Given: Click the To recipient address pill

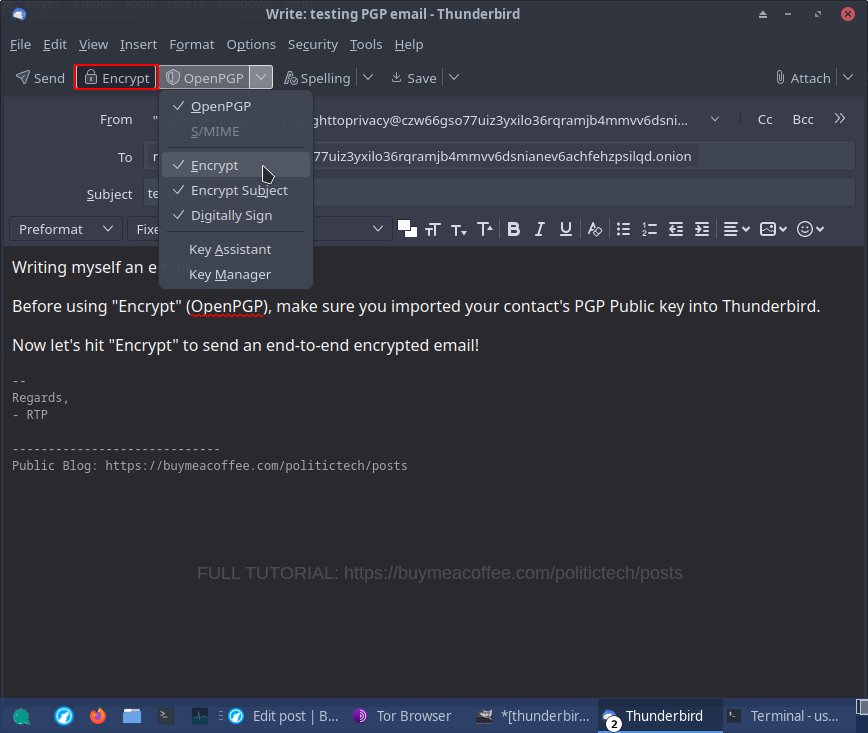Looking at the screenshot, I should 422,157.
